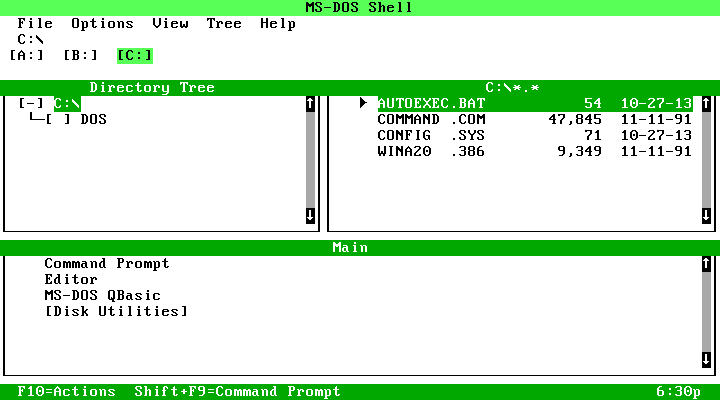720x400 pixels.
Task: Click the MS-DOS Shell title bar
Action: click(359, 8)
